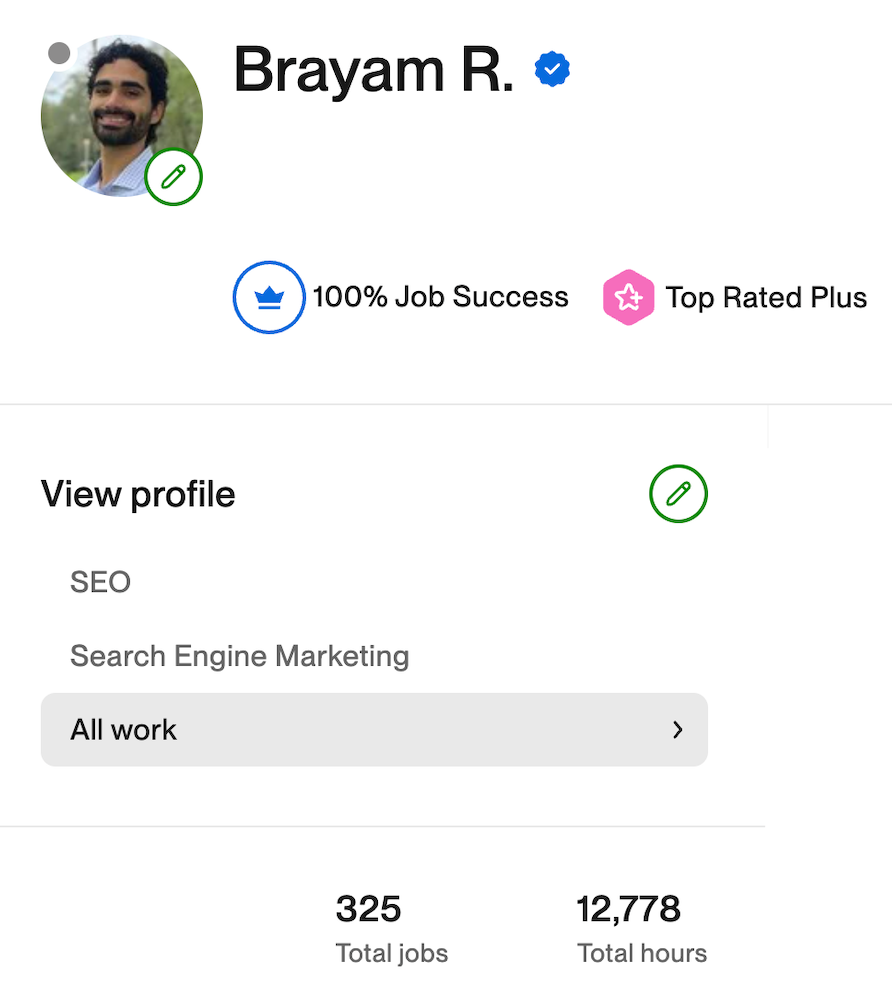Click the blue verified badge beside name
Screen dimensions: 892x984
click(x=552, y=69)
